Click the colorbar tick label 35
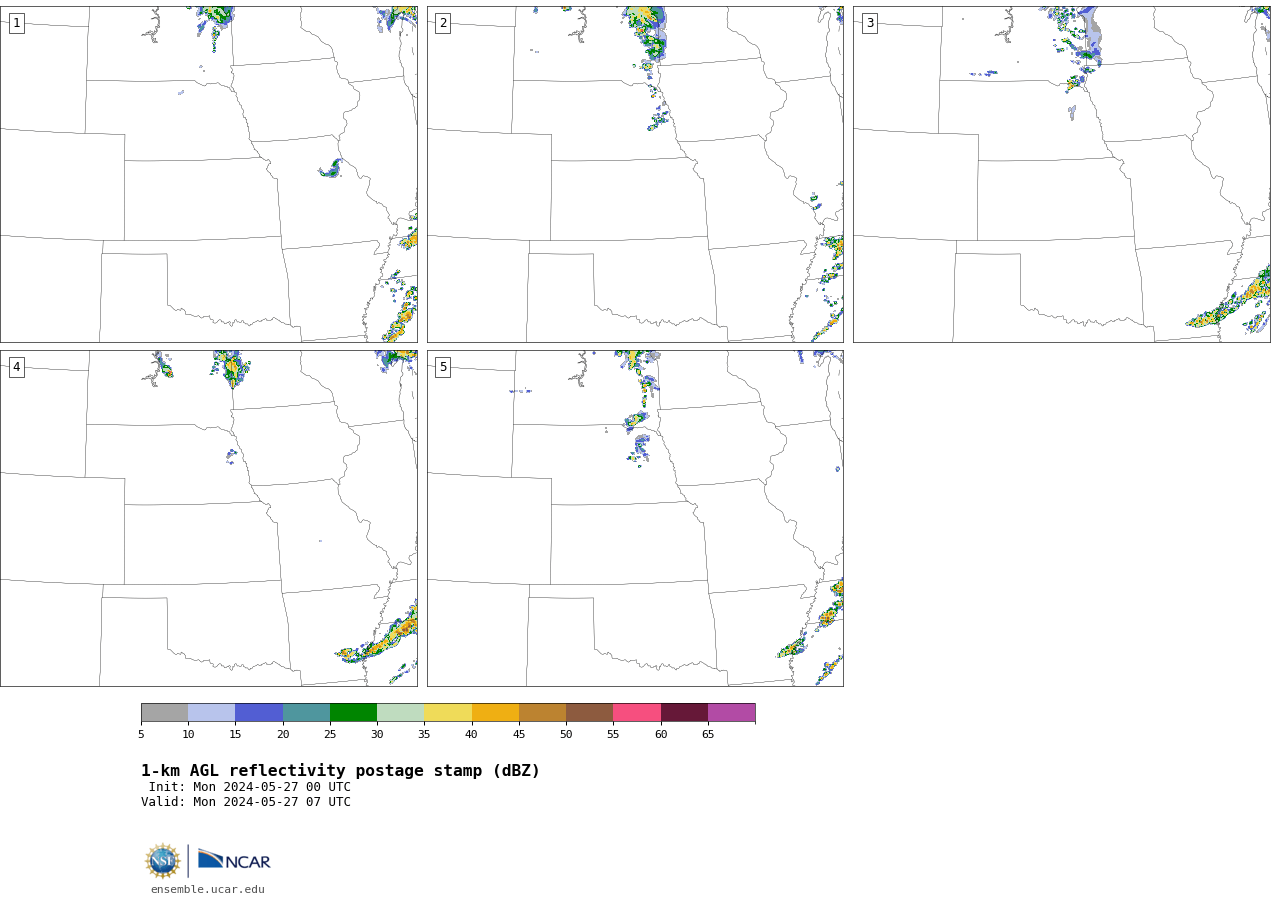The height and width of the screenshot is (901, 1280). click(424, 735)
